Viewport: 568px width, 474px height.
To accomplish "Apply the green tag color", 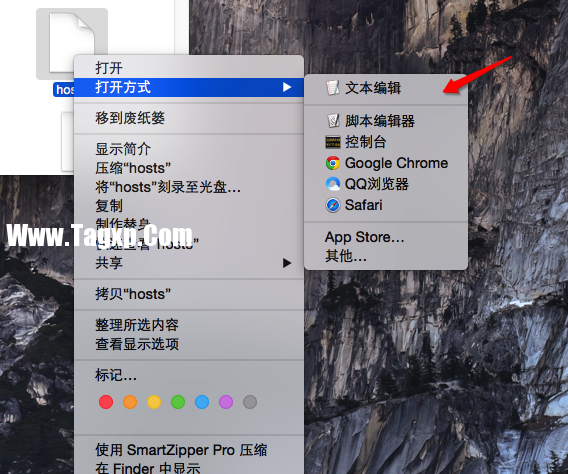I will (178, 402).
